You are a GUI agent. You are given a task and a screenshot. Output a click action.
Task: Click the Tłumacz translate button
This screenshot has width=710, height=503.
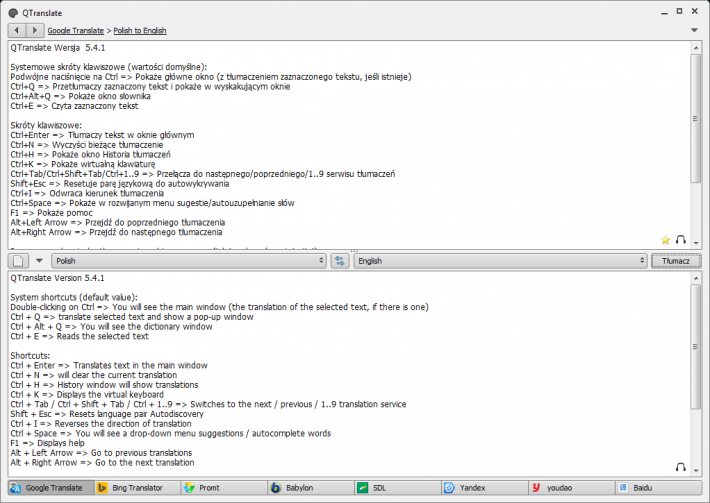[x=676, y=261]
